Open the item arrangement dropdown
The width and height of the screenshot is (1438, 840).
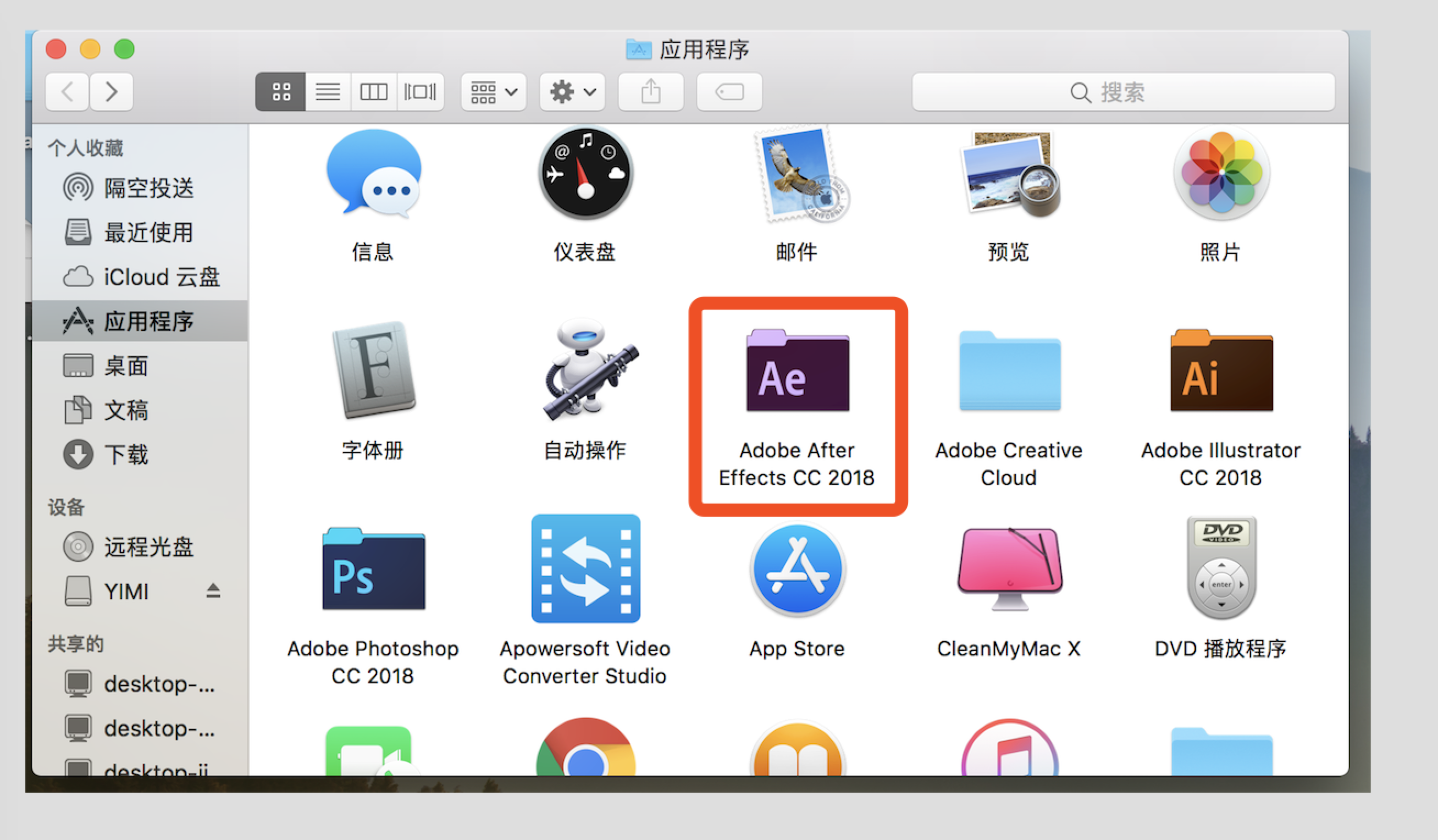point(494,92)
